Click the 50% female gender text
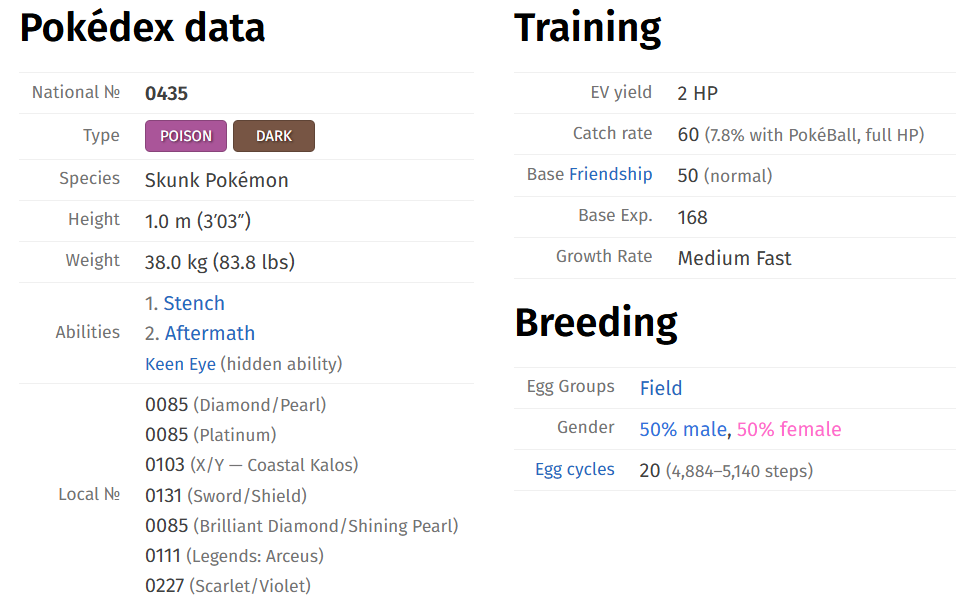956x598 pixels. click(789, 429)
